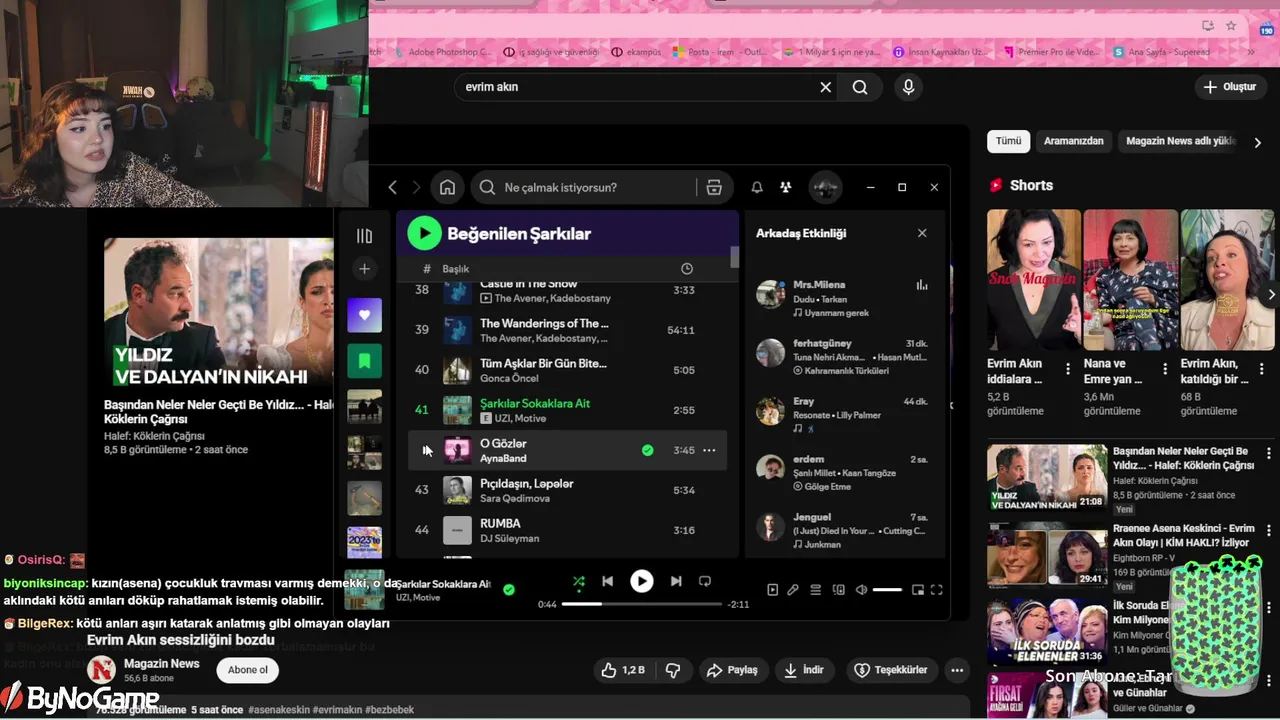Select Magazin News adlı filter chip
Viewport: 1280px width, 720px height.
[1180, 141]
